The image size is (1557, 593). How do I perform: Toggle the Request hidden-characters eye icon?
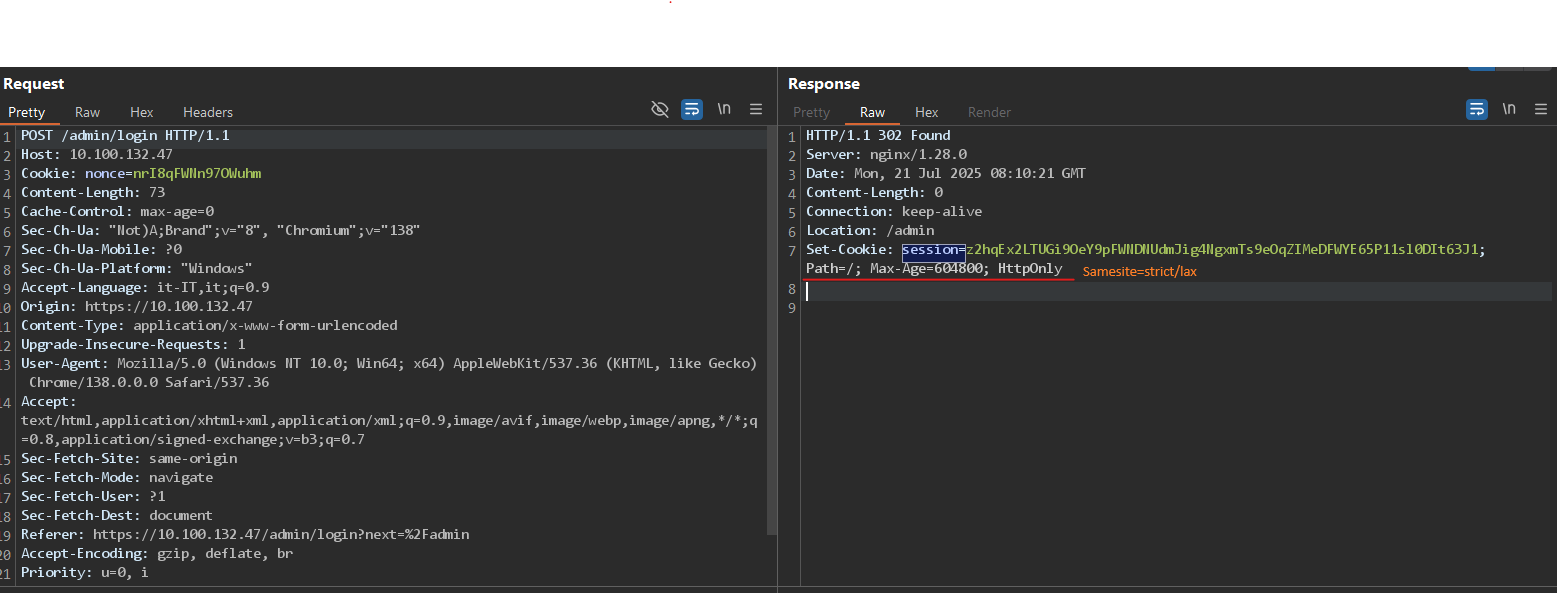coord(659,110)
